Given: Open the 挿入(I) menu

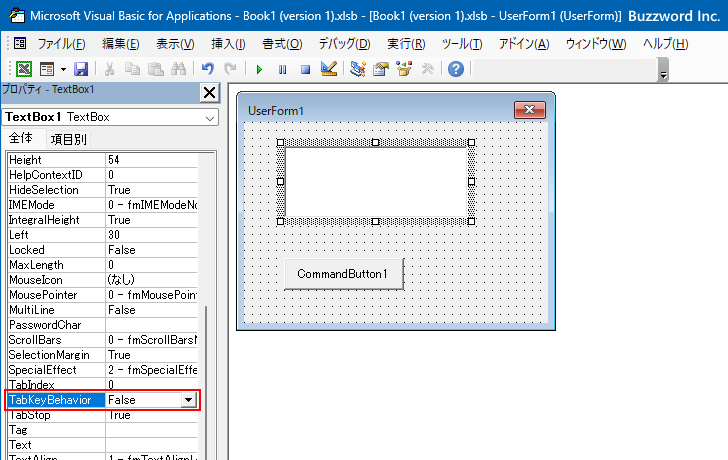Looking at the screenshot, I should pos(228,44).
